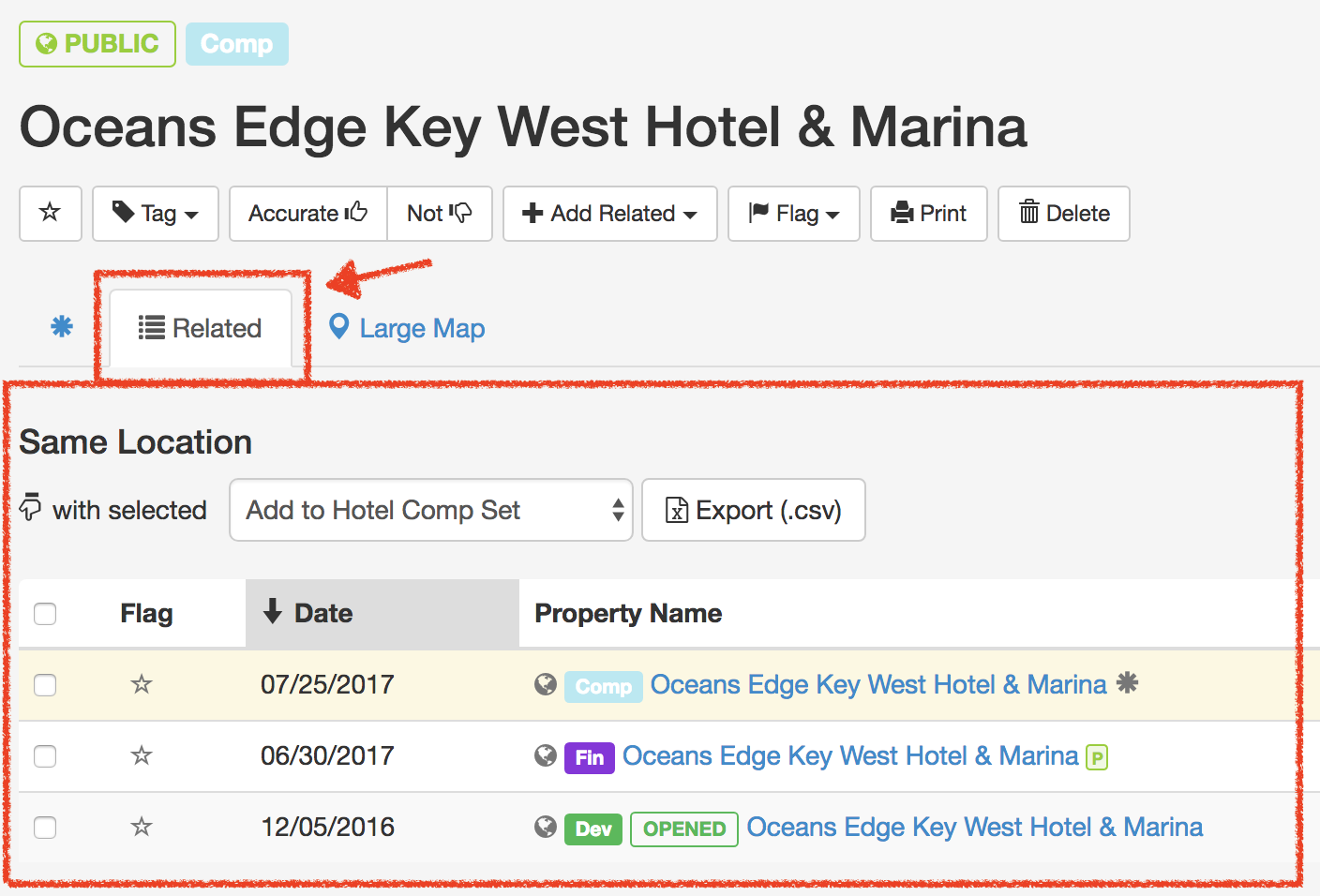This screenshot has width=1320, height=896.
Task: Expand the Add Related dropdown
Action: [609, 214]
